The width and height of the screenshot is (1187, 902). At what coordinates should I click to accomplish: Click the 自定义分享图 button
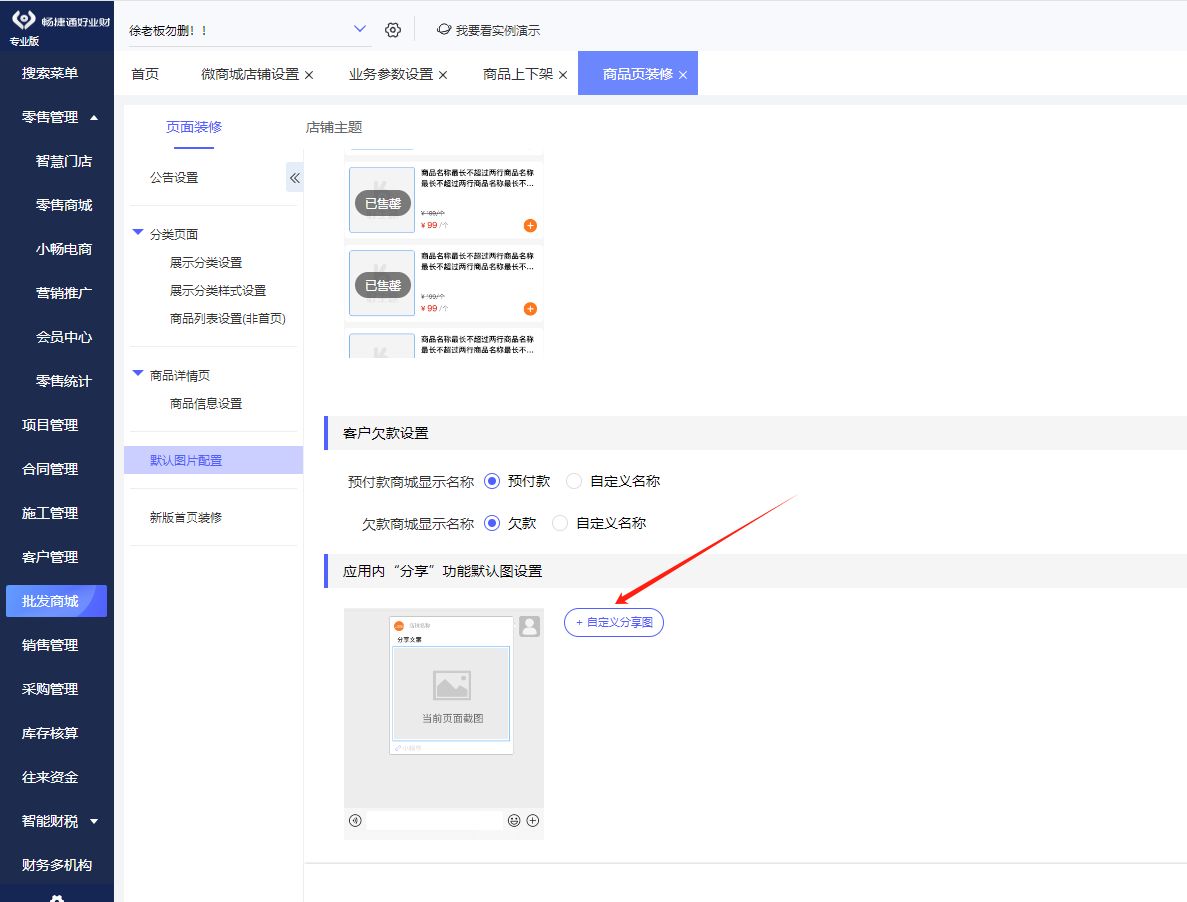click(x=614, y=622)
